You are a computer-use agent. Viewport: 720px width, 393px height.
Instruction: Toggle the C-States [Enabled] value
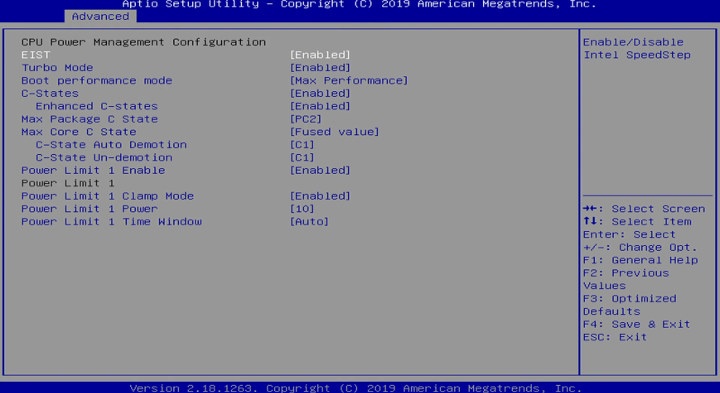pos(320,93)
